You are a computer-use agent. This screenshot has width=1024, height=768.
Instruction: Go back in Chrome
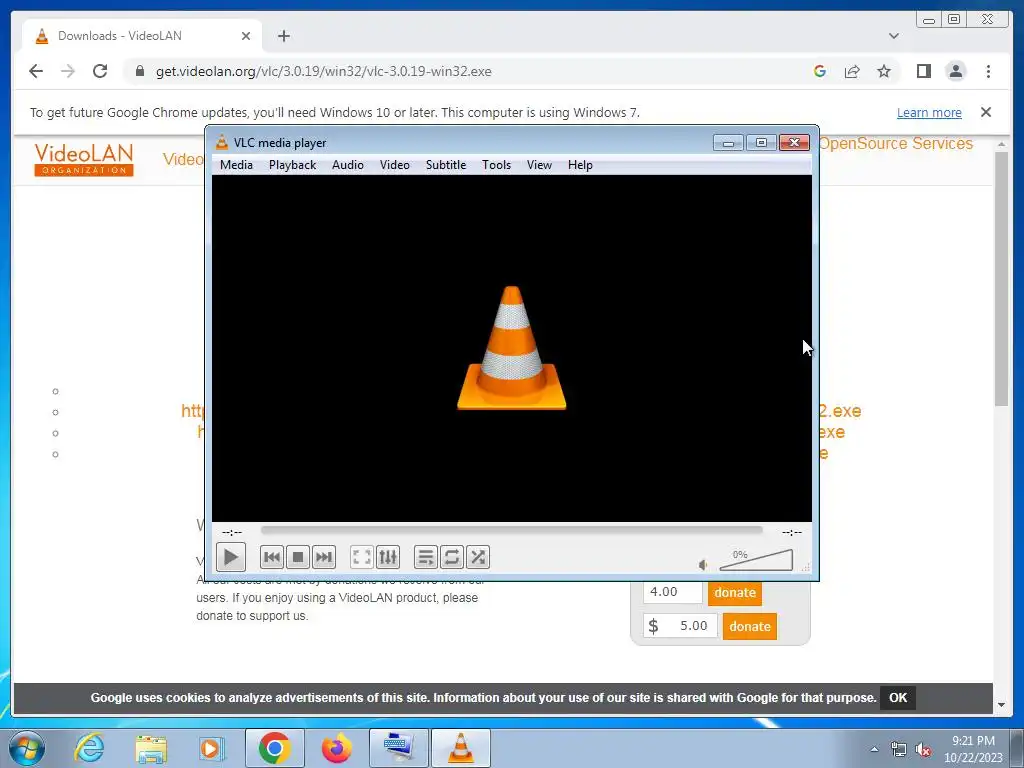point(36,71)
